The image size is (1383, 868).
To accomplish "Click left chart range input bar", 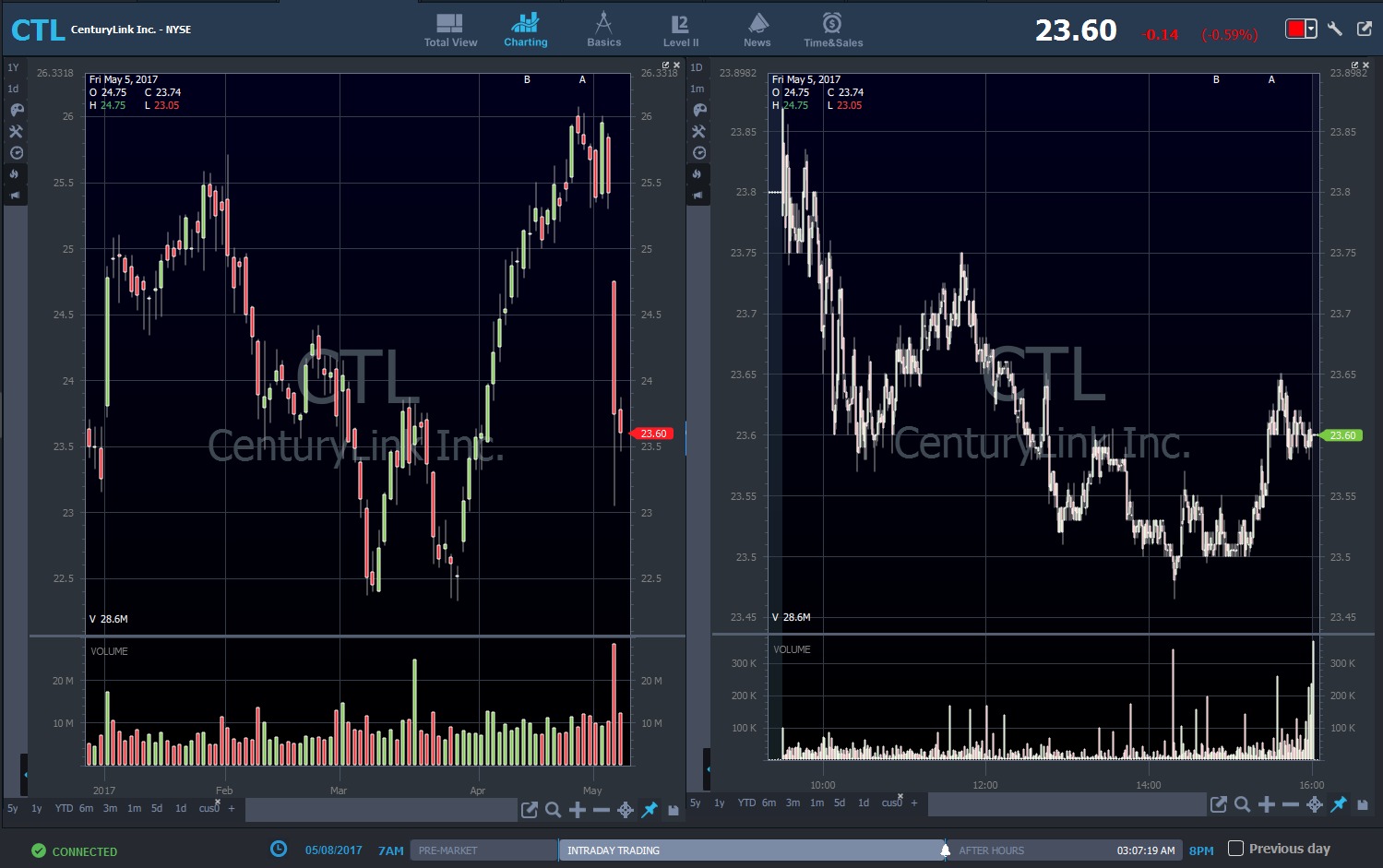I will (381, 809).
